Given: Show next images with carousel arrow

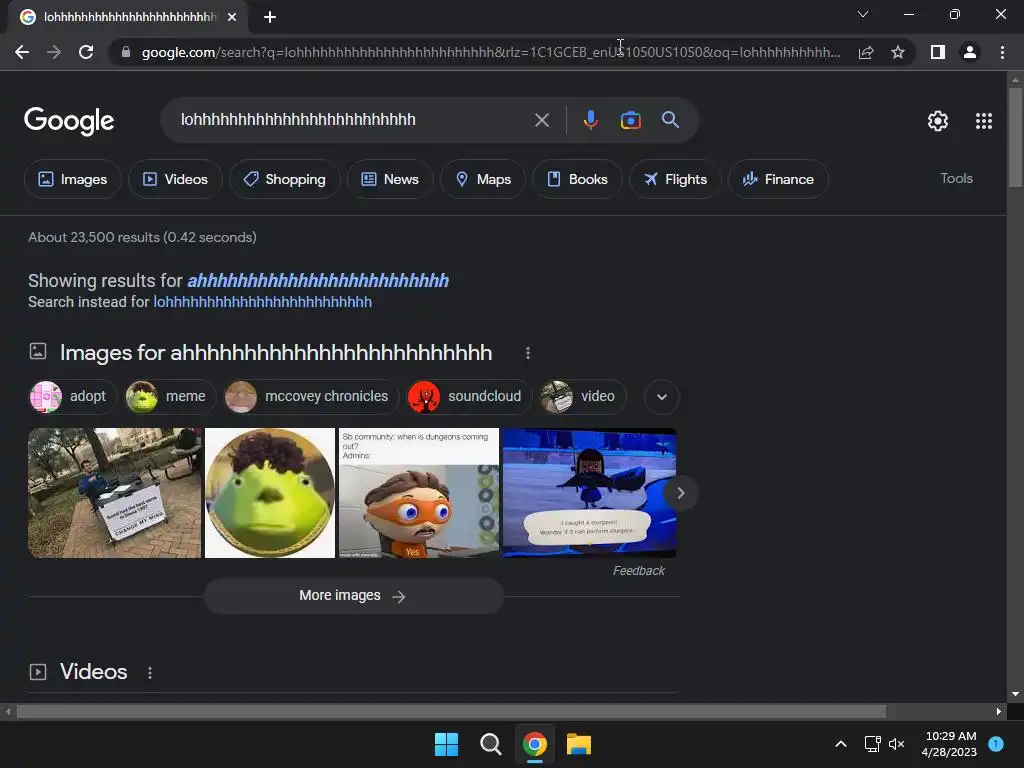Looking at the screenshot, I should pos(680,493).
